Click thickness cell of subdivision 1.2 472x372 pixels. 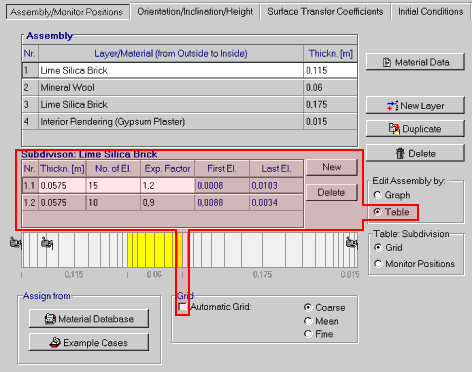tap(62, 203)
